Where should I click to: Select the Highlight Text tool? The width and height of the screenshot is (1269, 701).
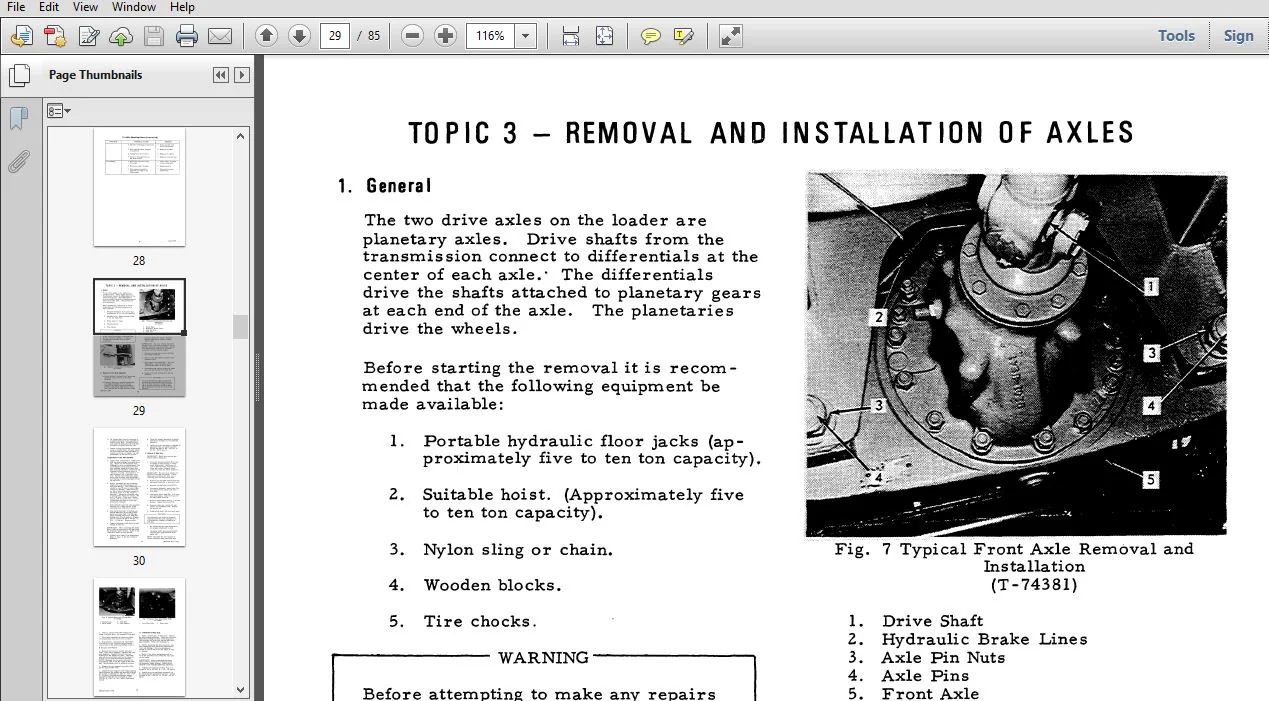click(684, 36)
